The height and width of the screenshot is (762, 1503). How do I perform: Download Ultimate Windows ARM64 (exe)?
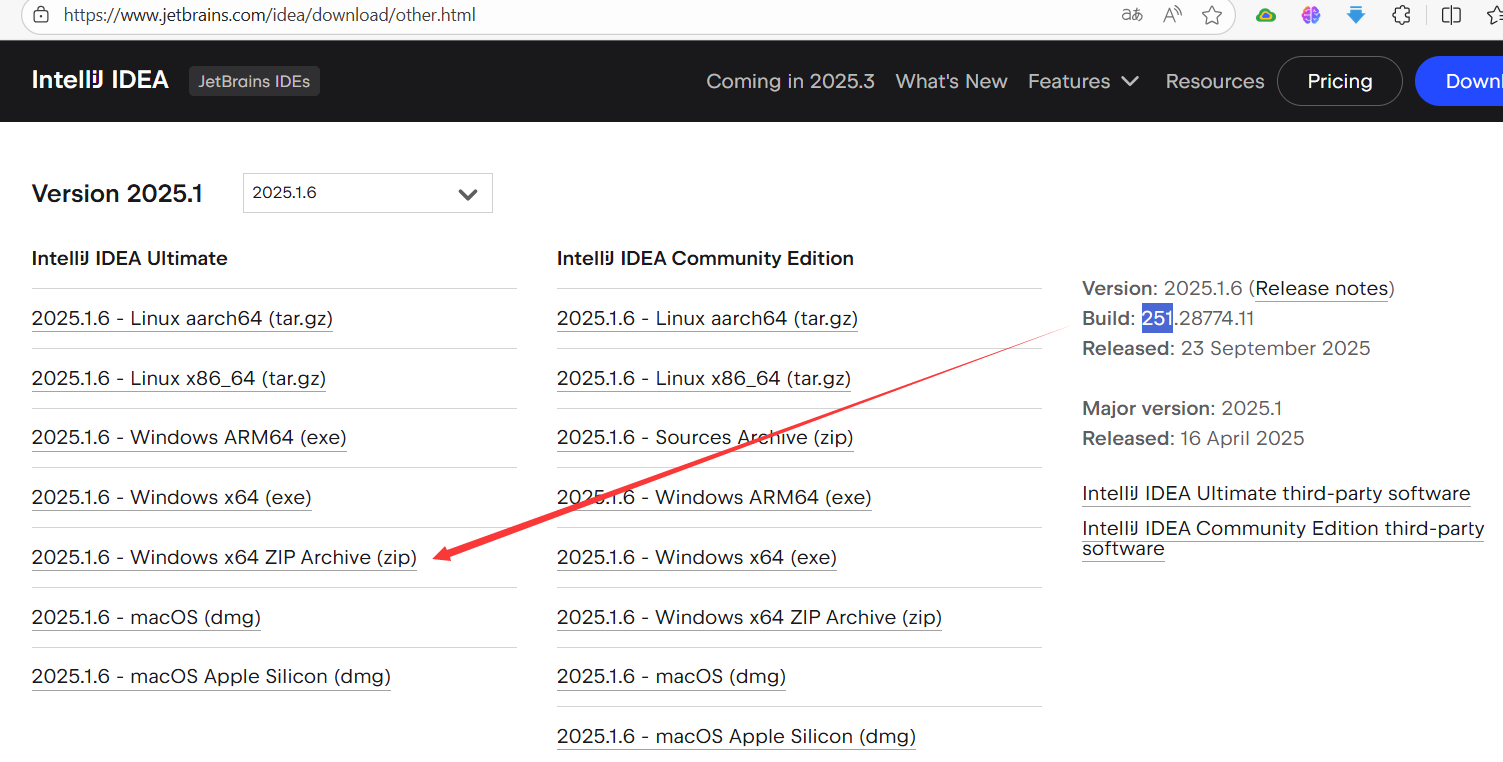[189, 437]
